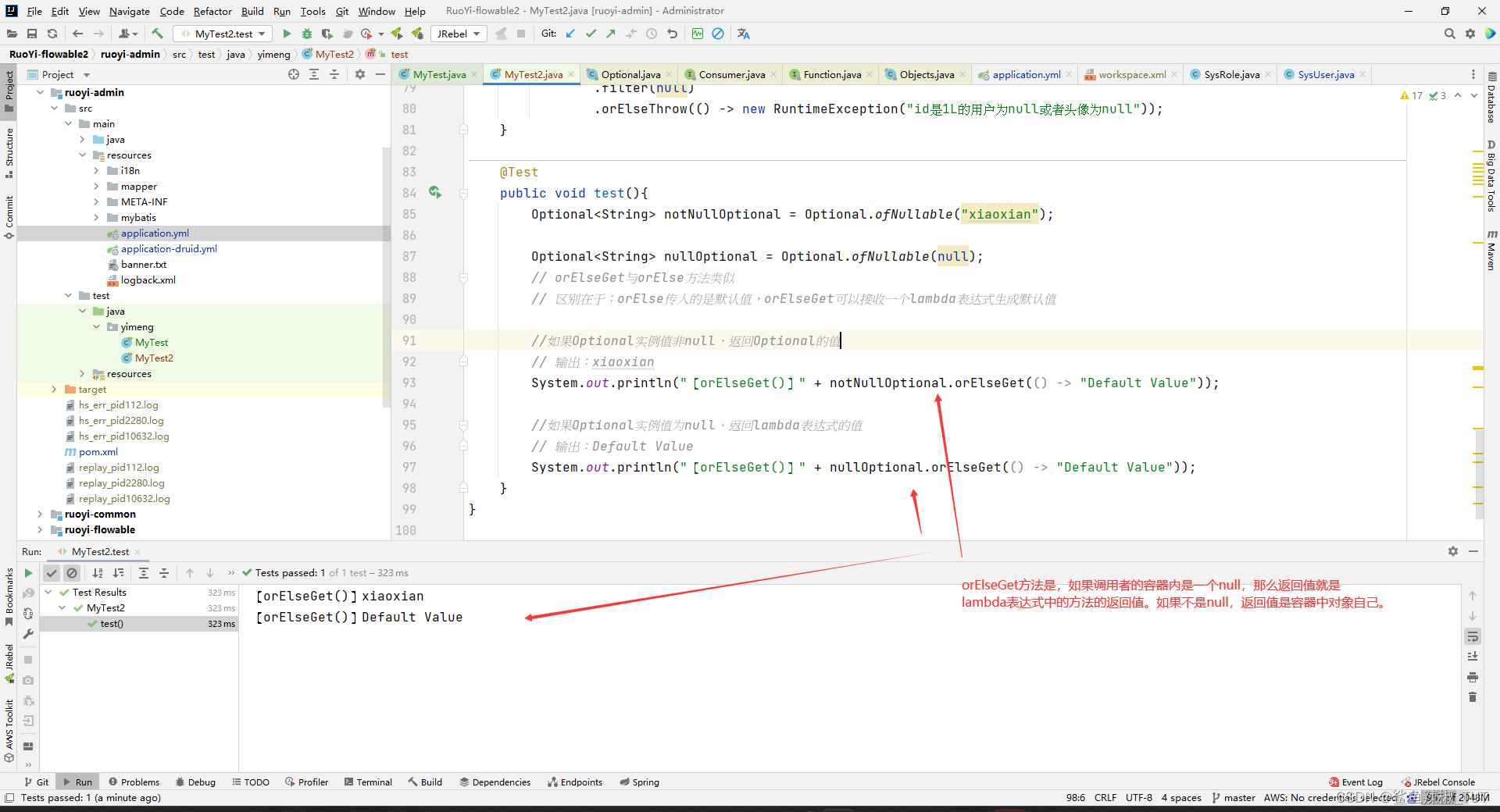Click the Git update project arrow
Screen dimensions: 1500x812
[570, 34]
